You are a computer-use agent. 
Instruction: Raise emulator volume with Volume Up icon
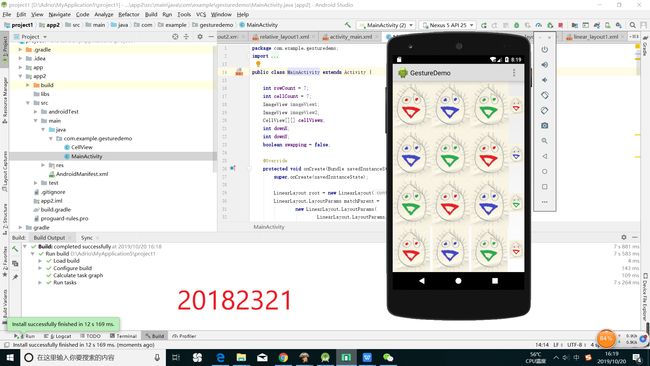pyautogui.click(x=545, y=65)
